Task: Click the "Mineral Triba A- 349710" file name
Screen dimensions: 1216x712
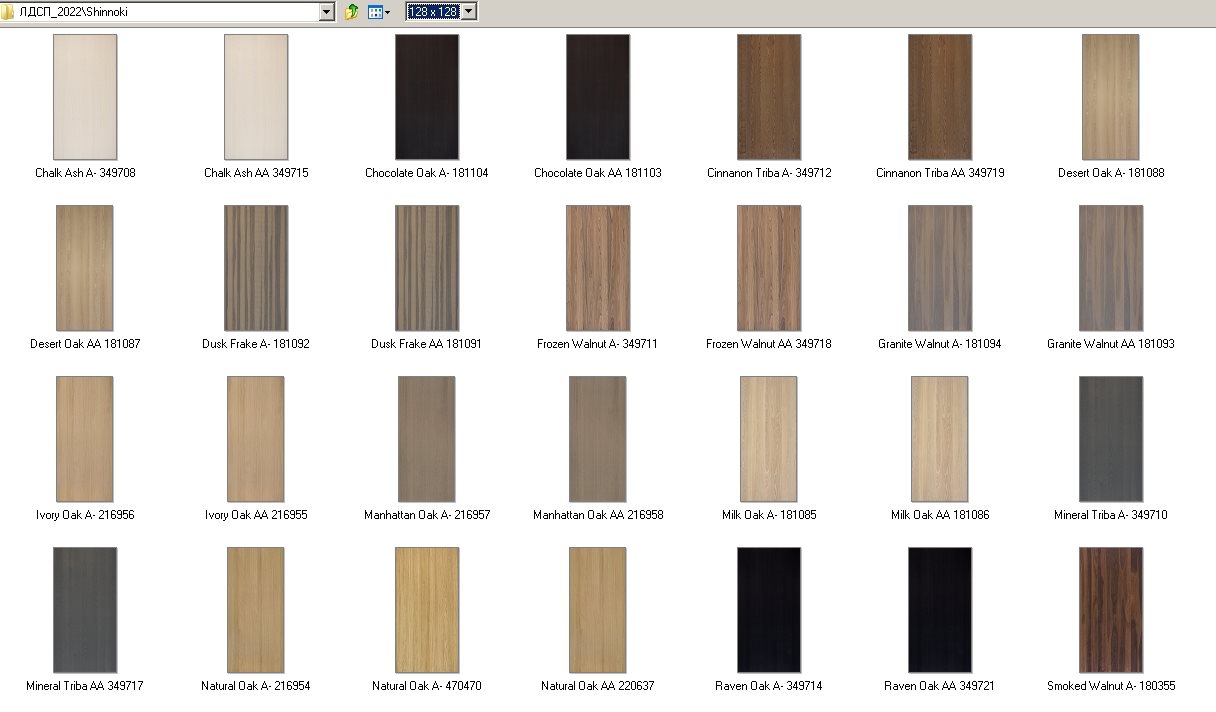Action: 1111,515
